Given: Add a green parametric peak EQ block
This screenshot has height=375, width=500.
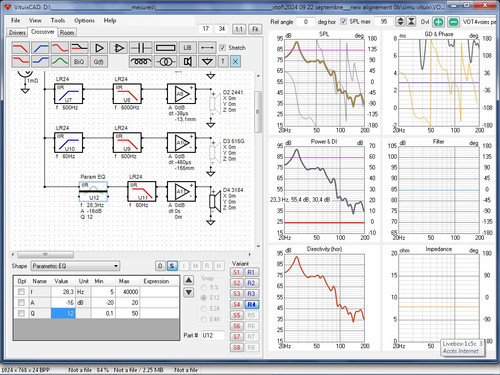Looking at the screenshot, I should pos(60,61).
